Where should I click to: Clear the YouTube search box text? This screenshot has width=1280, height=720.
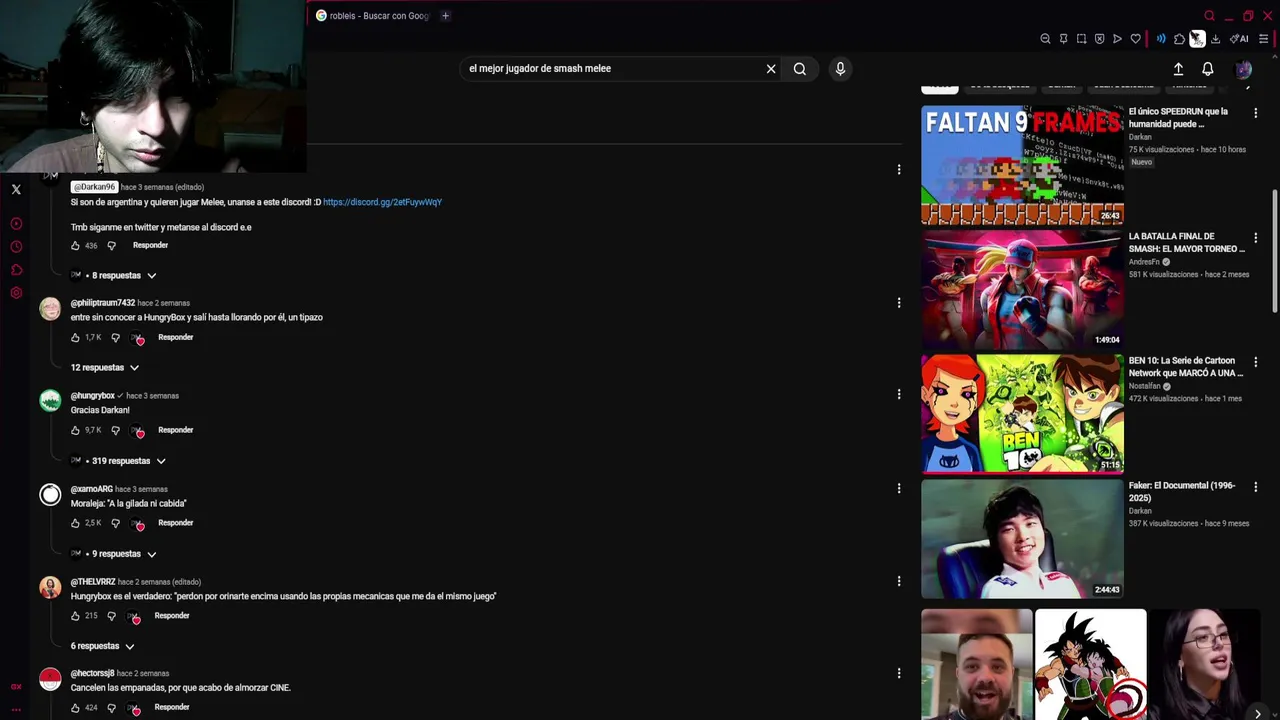[x=771, y=69]
